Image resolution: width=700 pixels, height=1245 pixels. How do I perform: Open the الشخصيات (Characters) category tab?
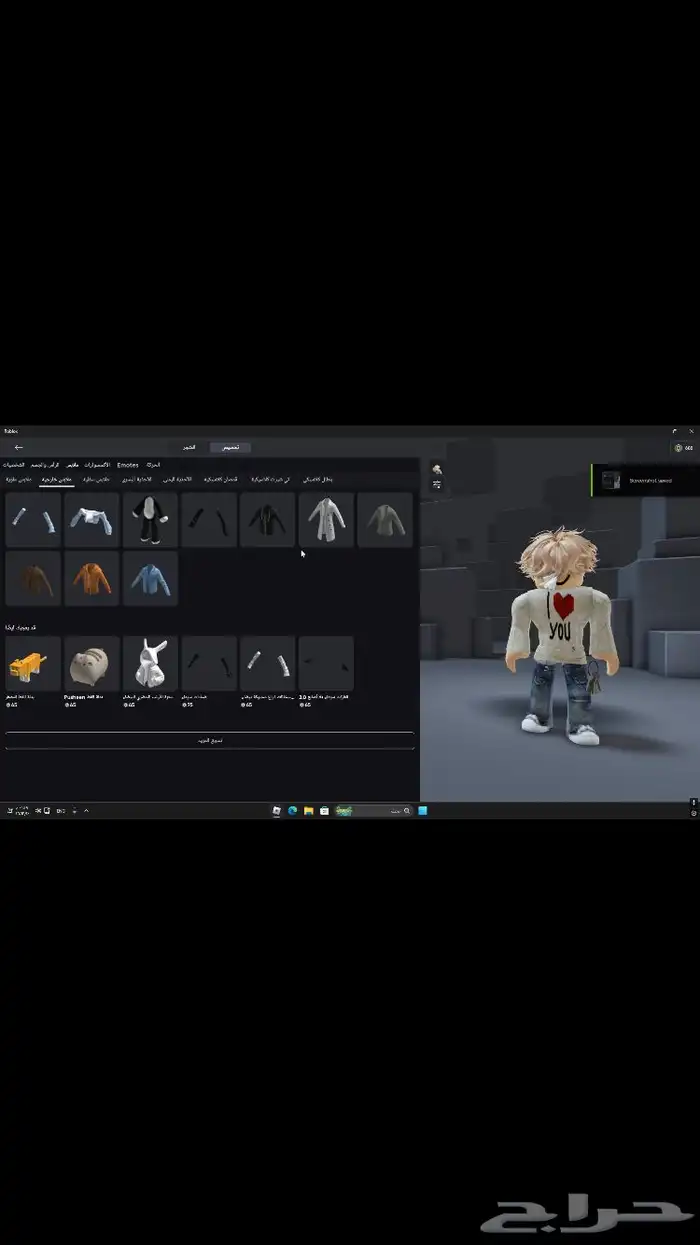tap(13, 465)
